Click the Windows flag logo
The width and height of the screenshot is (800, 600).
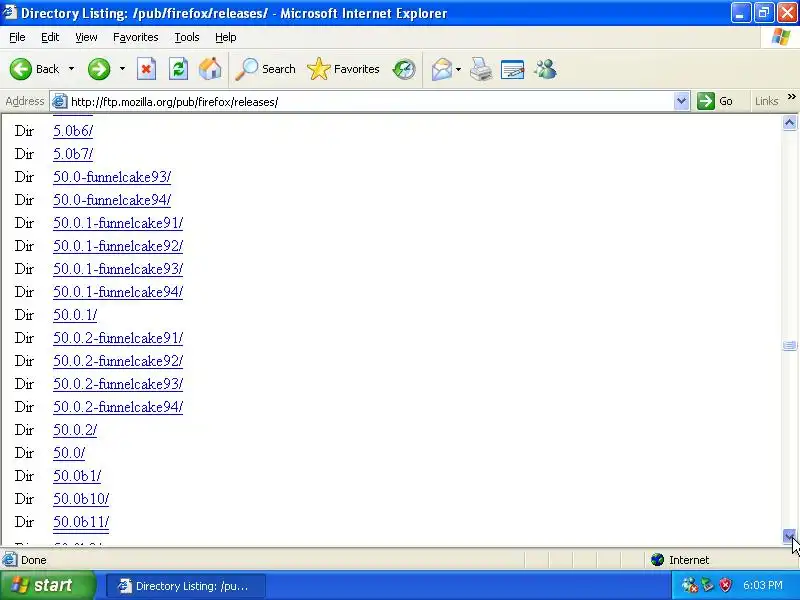tap(781, 37)
